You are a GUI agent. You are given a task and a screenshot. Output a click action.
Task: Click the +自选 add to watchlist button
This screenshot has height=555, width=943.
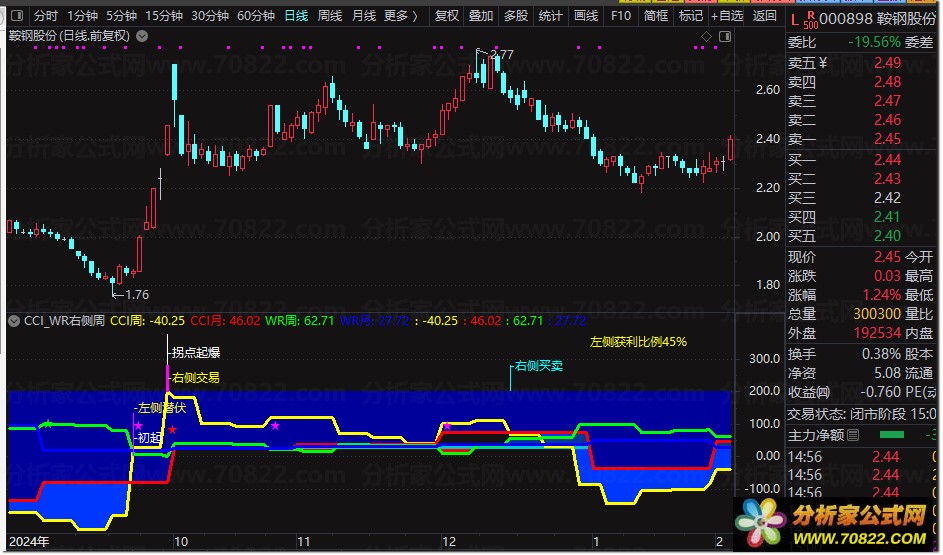[x=726, y=16]
